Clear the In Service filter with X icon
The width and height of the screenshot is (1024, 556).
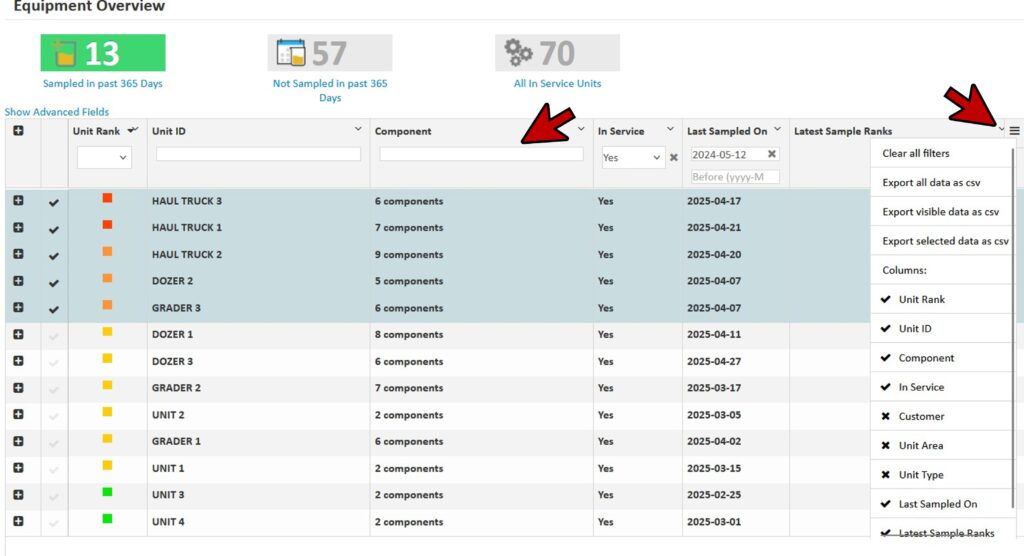coord(674,157)
